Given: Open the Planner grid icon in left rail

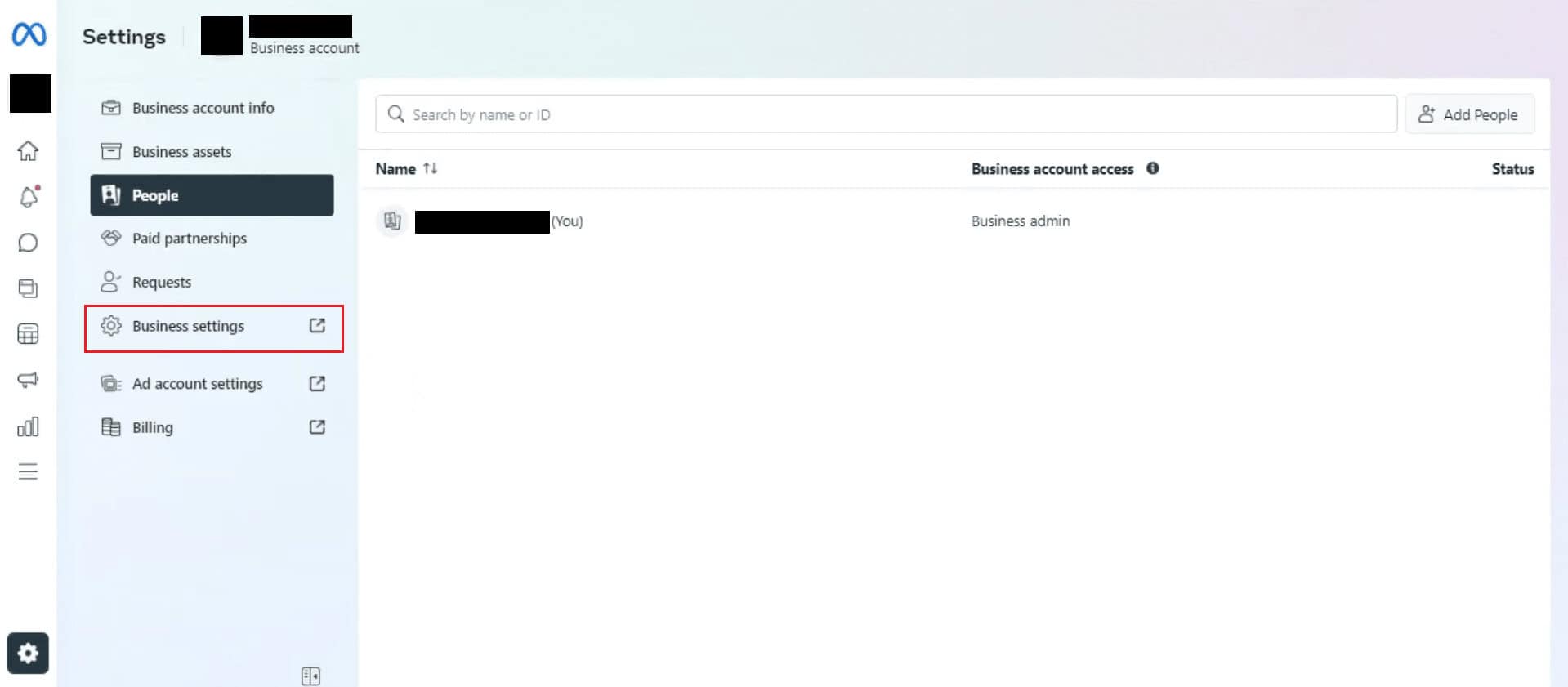Looking at the screenshot, I should point(28,334).
